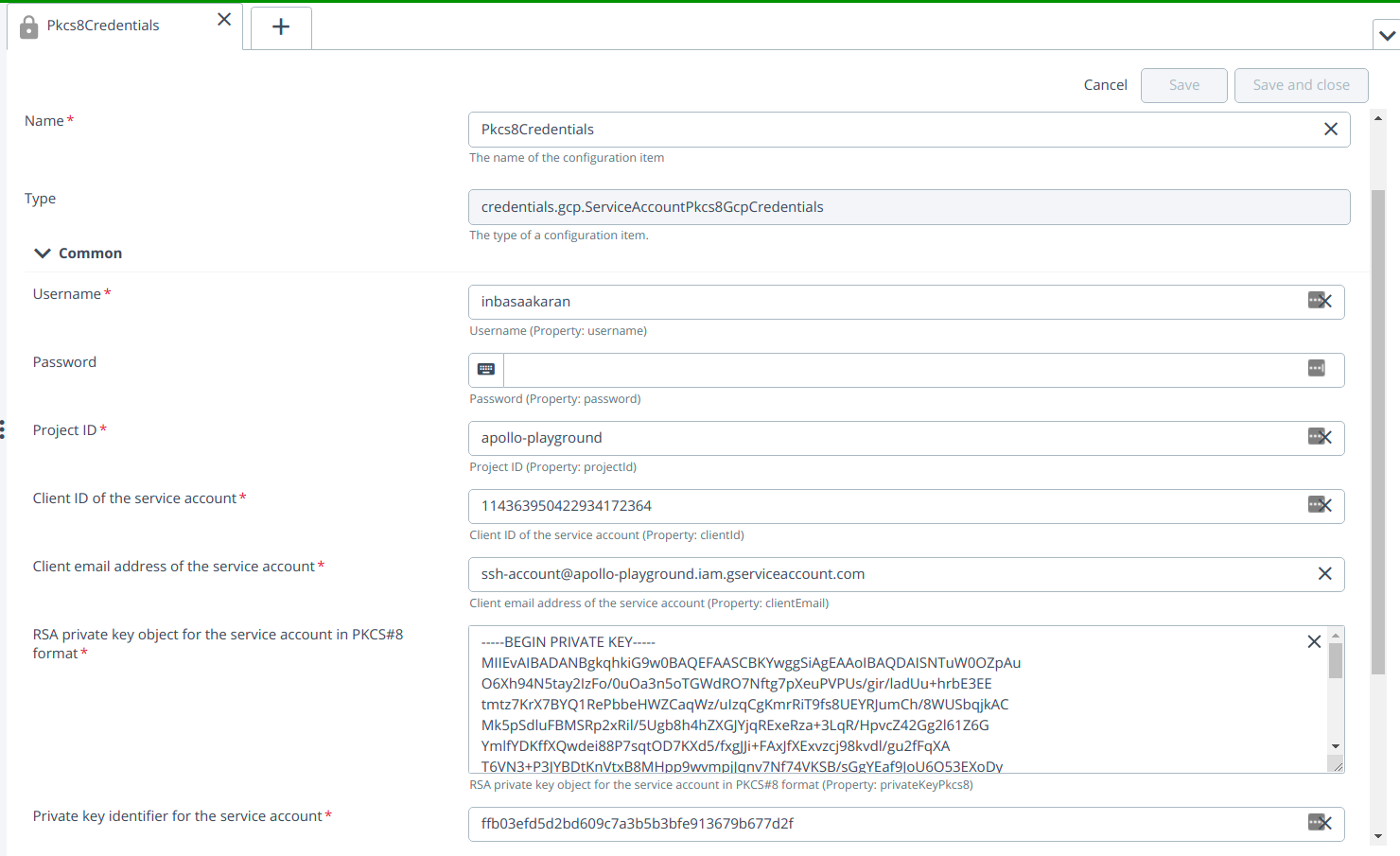Close the Pkcs8Credentials tab
This screenshot has height=856, width=1400.
tap(224, 19)
